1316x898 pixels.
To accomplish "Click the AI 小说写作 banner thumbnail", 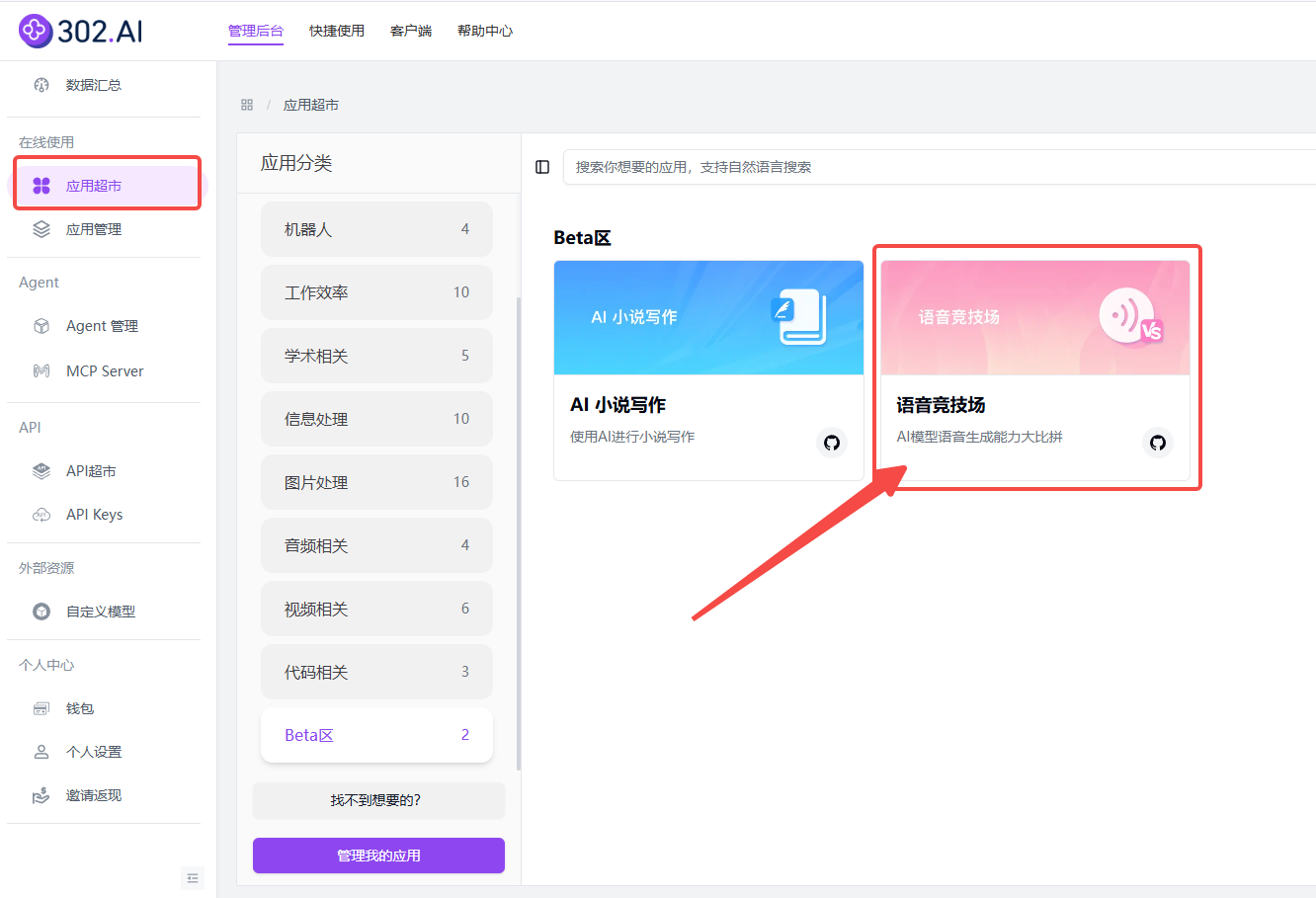I will (708, 318).
